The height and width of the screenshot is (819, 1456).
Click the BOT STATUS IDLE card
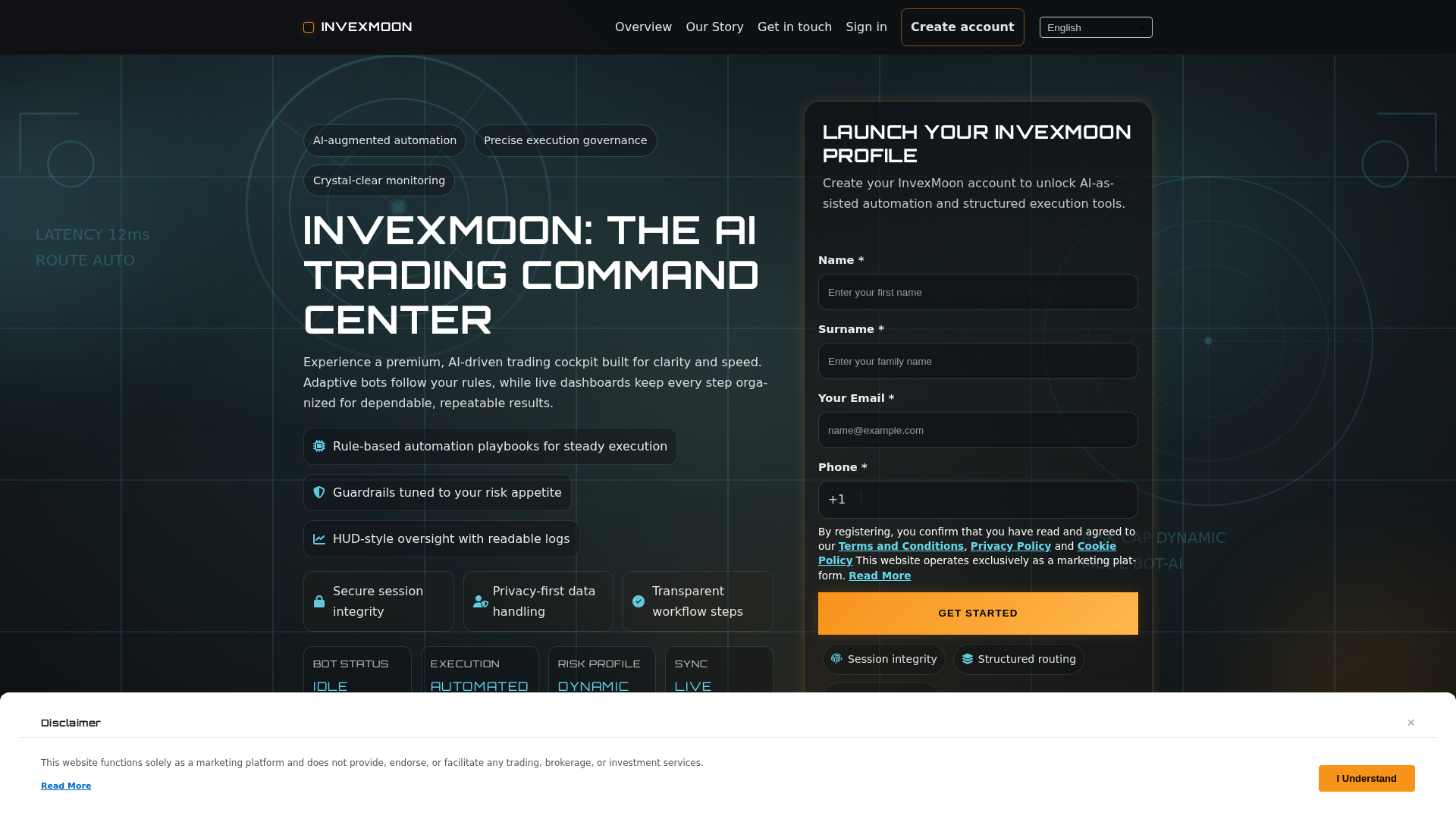[357, 670]
